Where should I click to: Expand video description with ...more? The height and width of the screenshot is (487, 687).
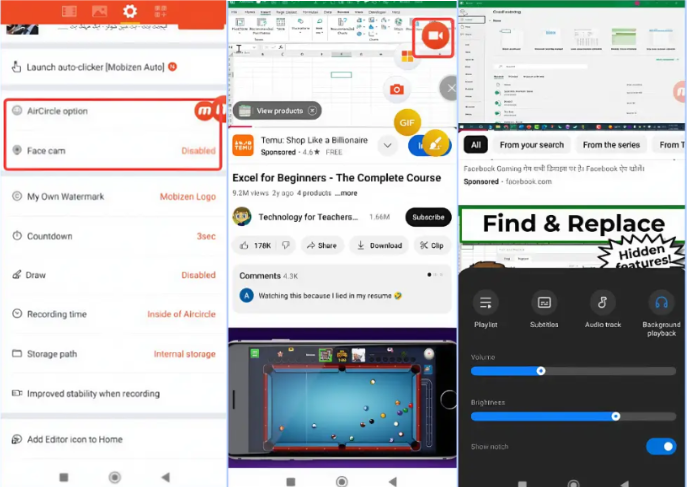(x=346, y=193)
